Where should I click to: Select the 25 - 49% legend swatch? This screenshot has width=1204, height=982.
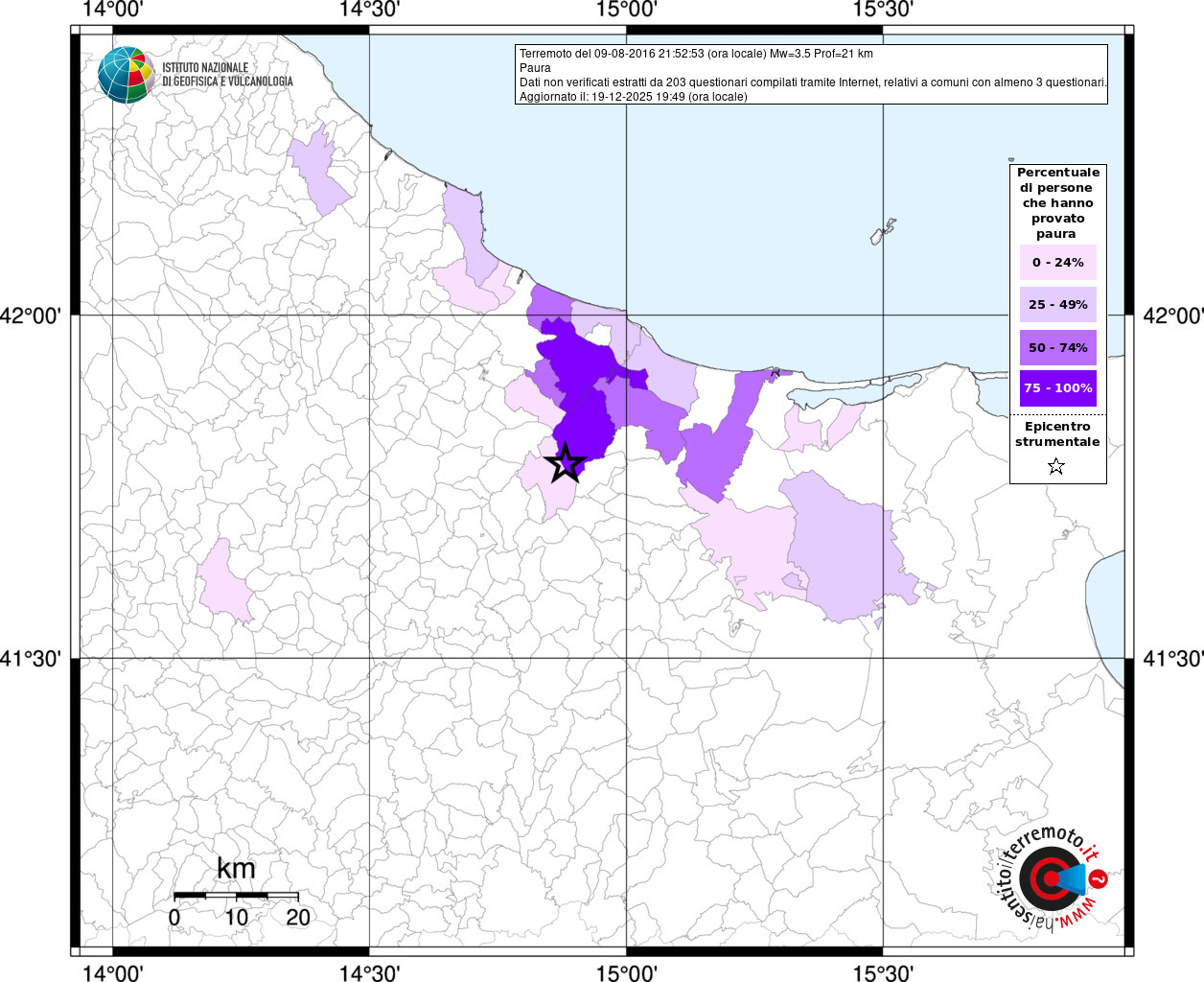(1057, 305)
